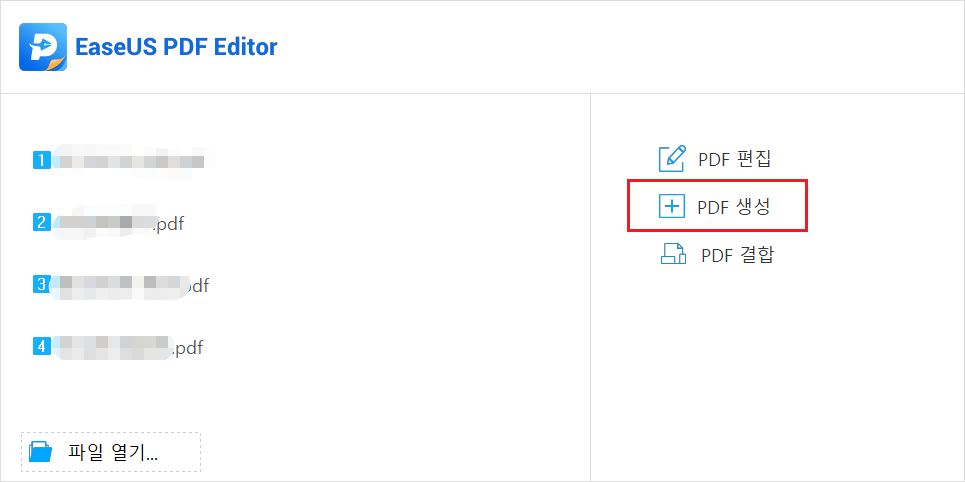Open the fourth recent file's blurred name

(x=112, y=347)
